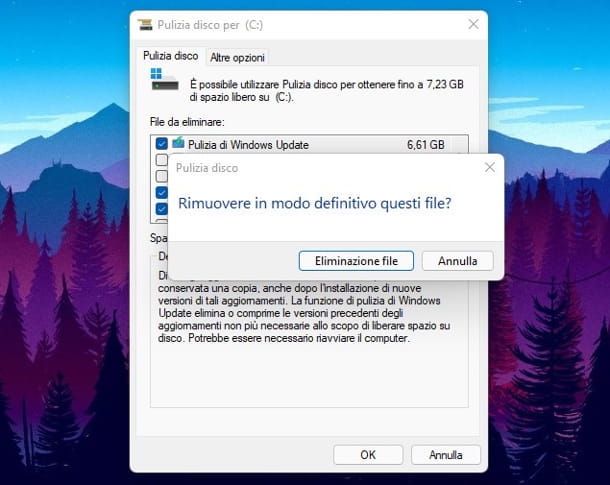The height and width of the screenshot is (485, 610).
Task: Switch to the Altre opzioni tab
Action: [237, 58]
